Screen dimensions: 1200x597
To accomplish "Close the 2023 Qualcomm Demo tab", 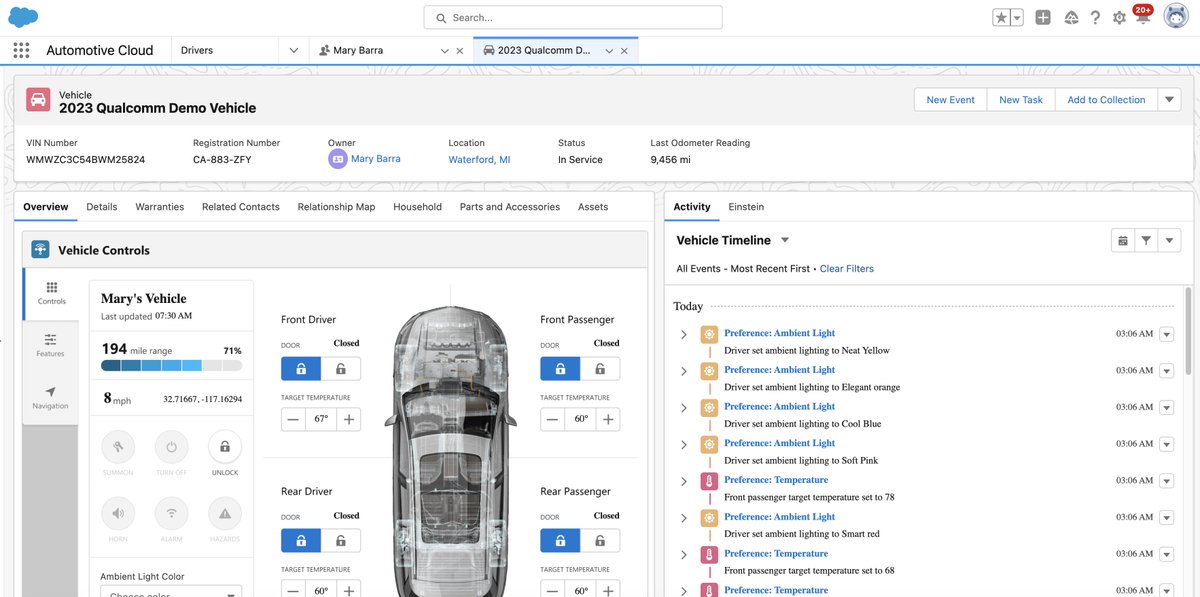I will [625, 51].
